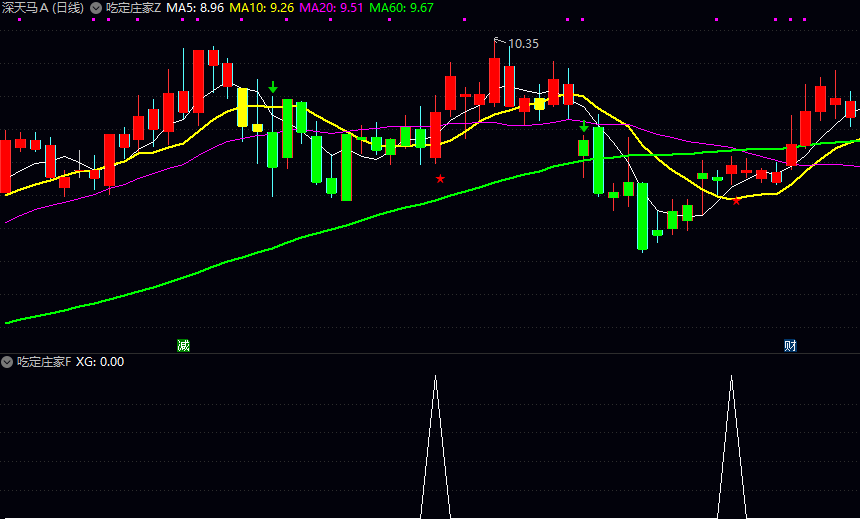Click the 吃定庄家Z indicator name
This screenshot has height=519, width=860.
133,8
